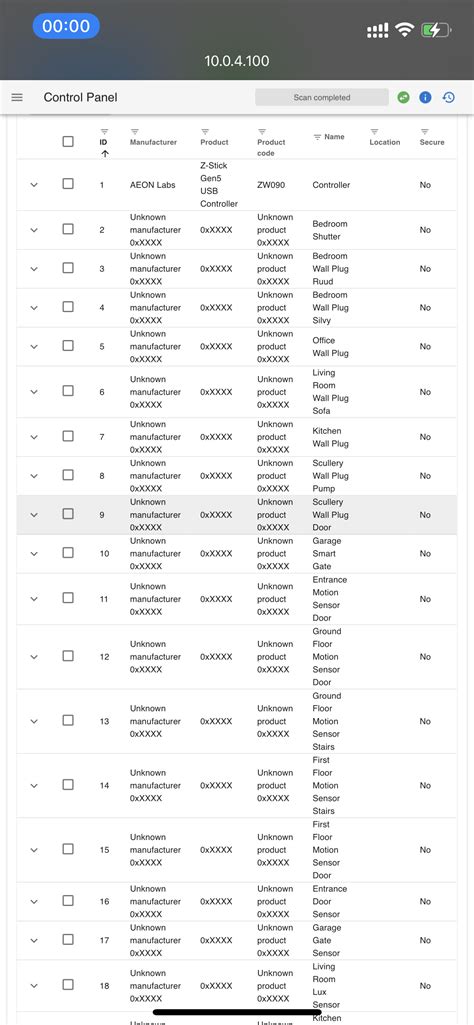Click the Scan completed status button
The image size is (474, 1025).
(x=322, y=97)
